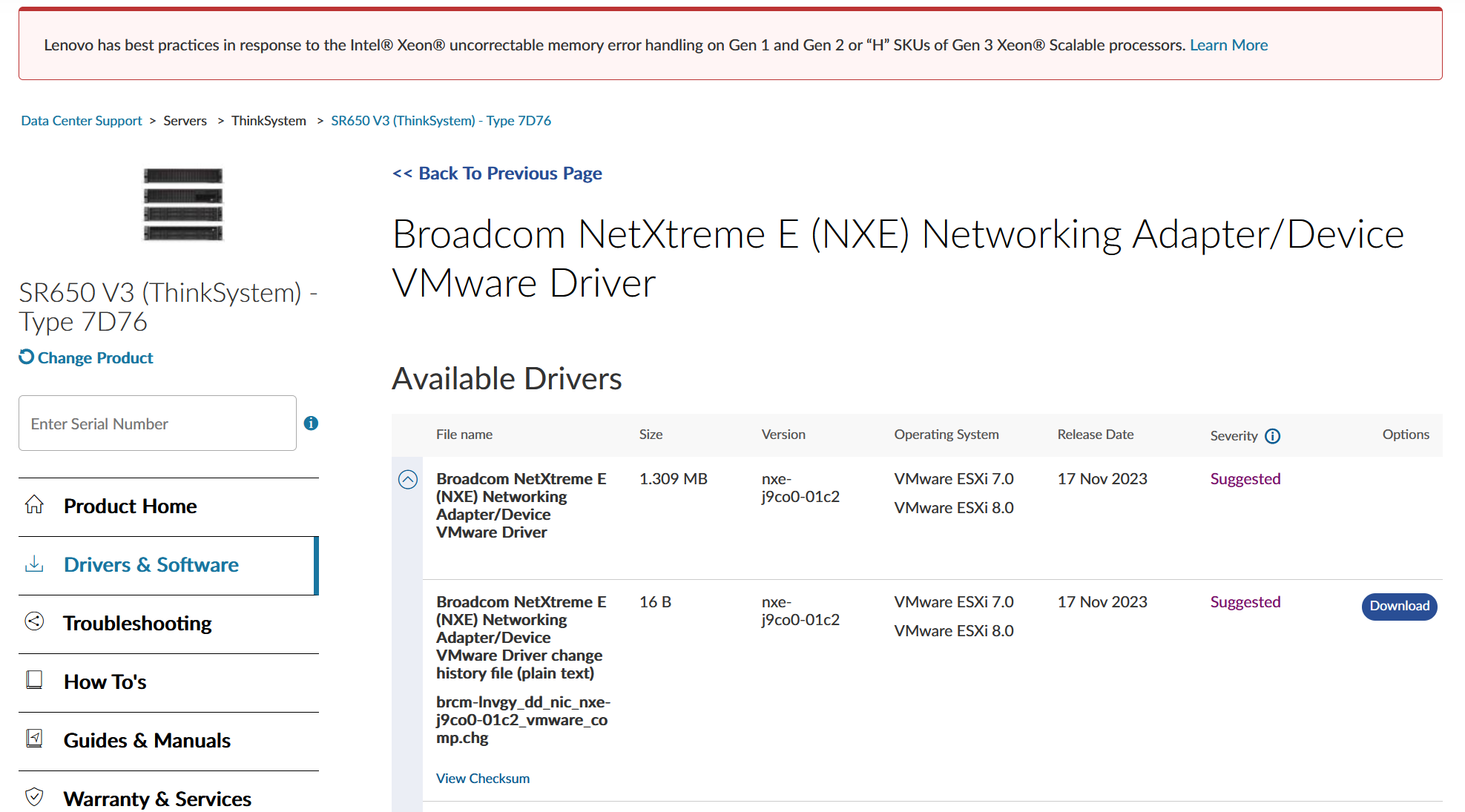Click the Troubleshooting icon in the sidebar
The height and width of the screenshot is (812, 1465).
click(x=34, y=621)
